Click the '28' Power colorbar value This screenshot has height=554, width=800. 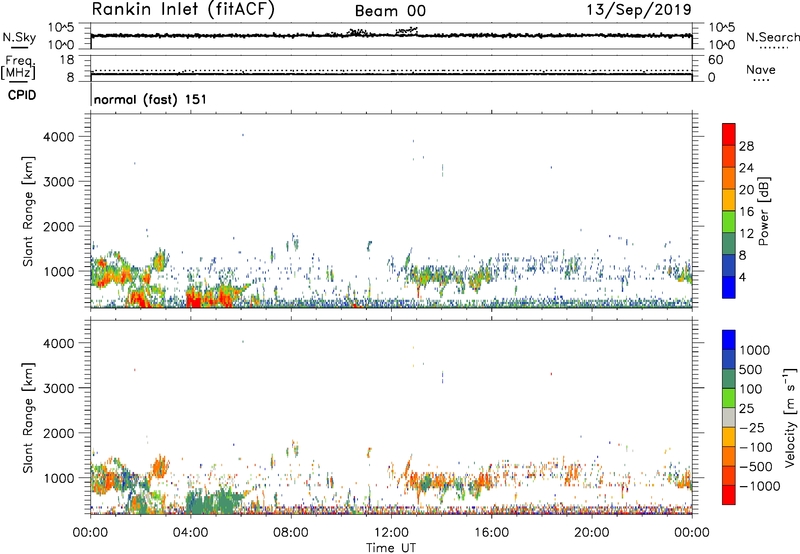click(746, 146)
